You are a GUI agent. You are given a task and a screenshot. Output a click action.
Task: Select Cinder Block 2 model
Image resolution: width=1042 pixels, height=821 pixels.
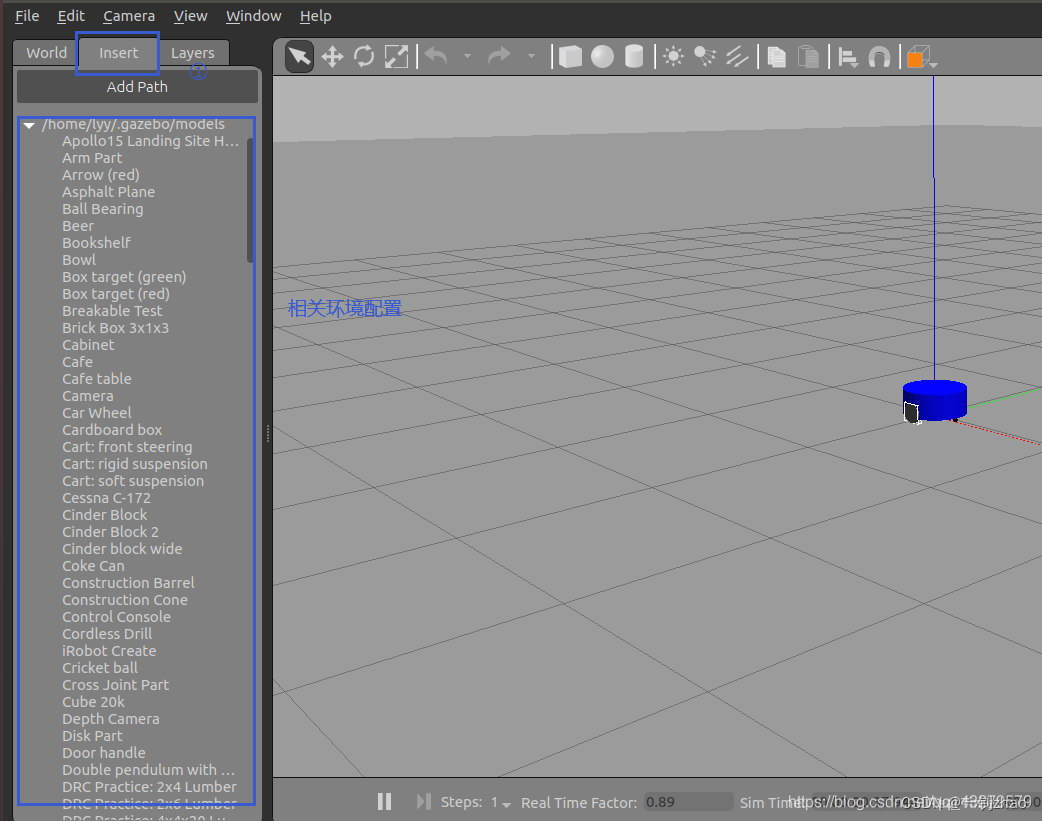coord(110,532)
